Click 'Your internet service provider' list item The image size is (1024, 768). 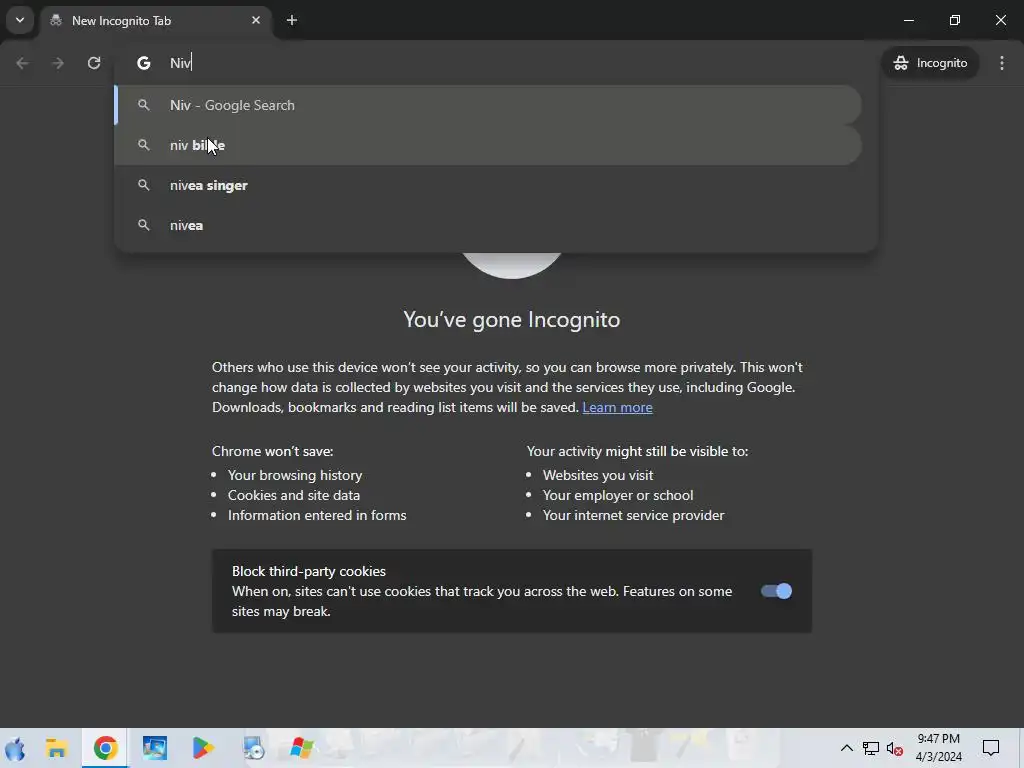(633, 515)
